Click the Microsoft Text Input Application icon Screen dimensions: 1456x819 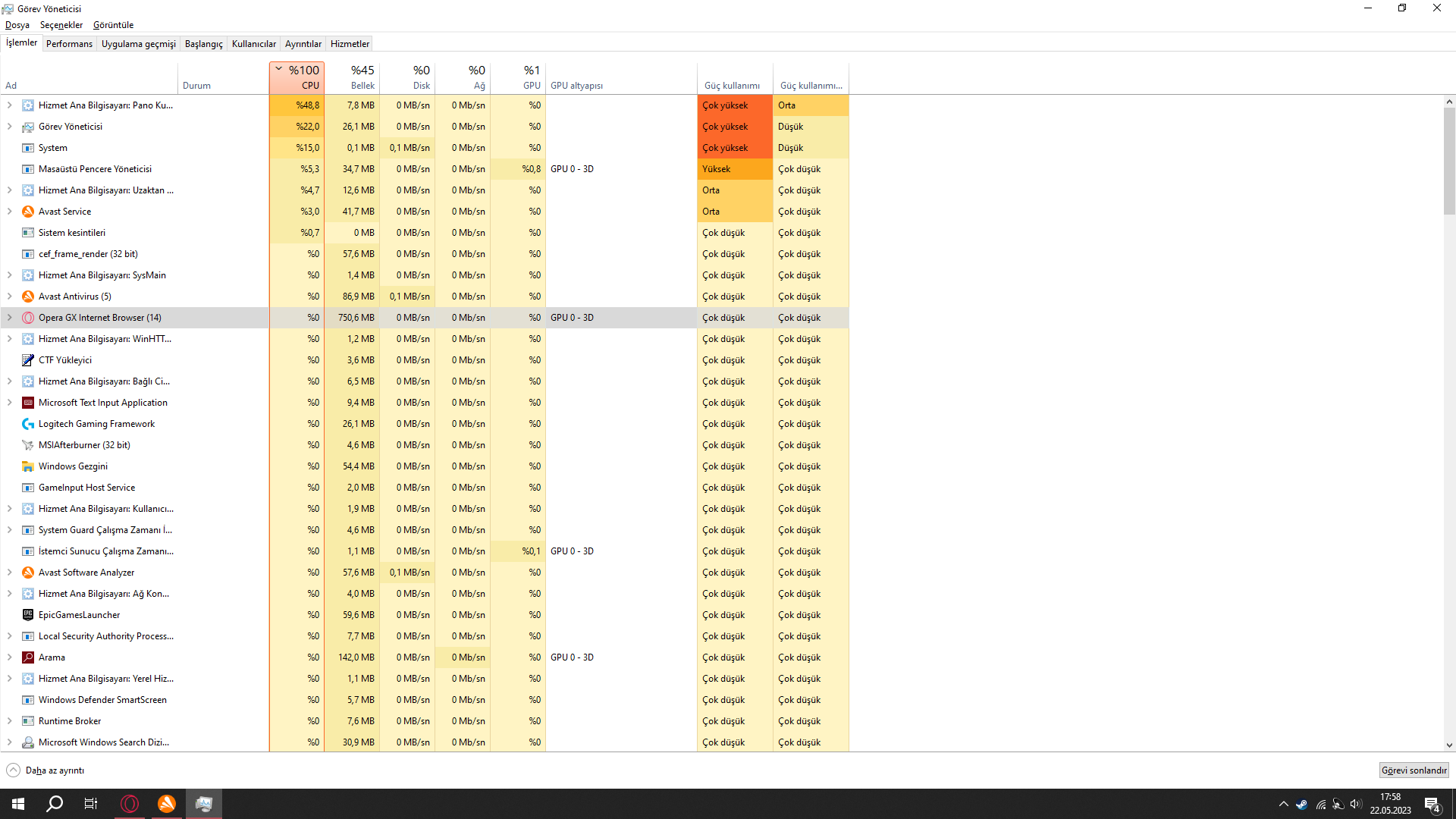pyautogui.click(x=28, y=403)
